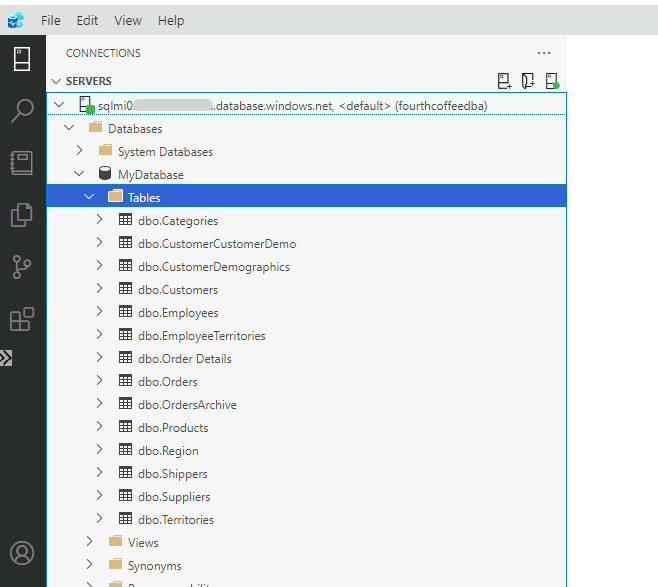Select the dbo.OrdersArchive table
Viewport: 658px width, 587px height.
188,405
